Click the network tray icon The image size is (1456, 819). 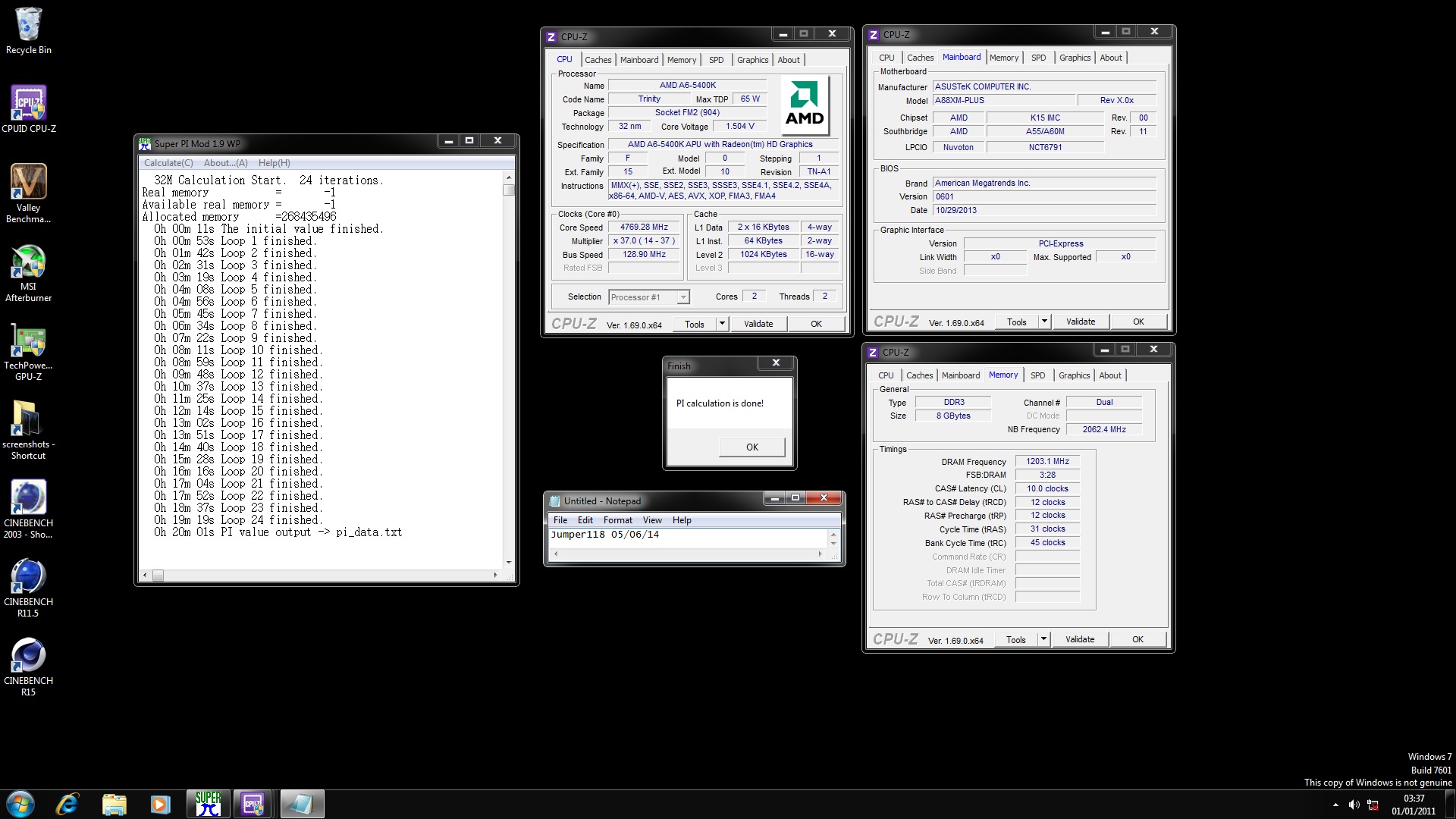pos(1373,805)
